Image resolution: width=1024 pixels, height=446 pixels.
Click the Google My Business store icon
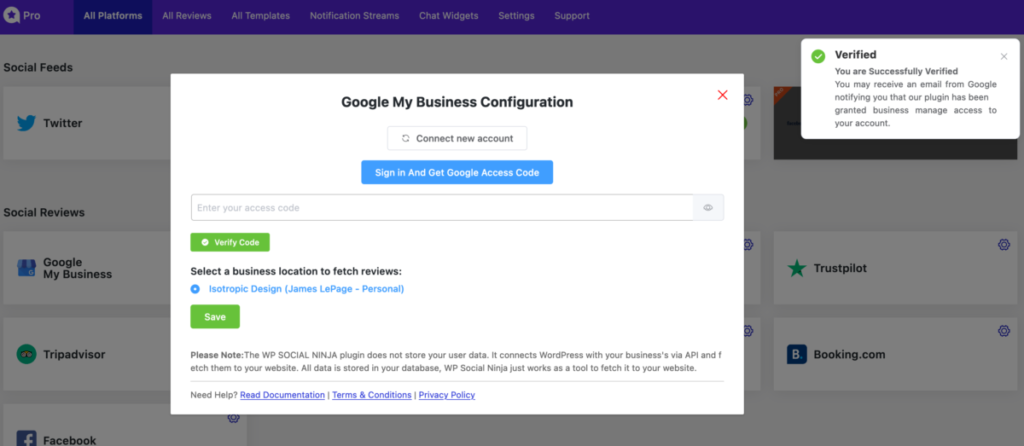point(26,268)
